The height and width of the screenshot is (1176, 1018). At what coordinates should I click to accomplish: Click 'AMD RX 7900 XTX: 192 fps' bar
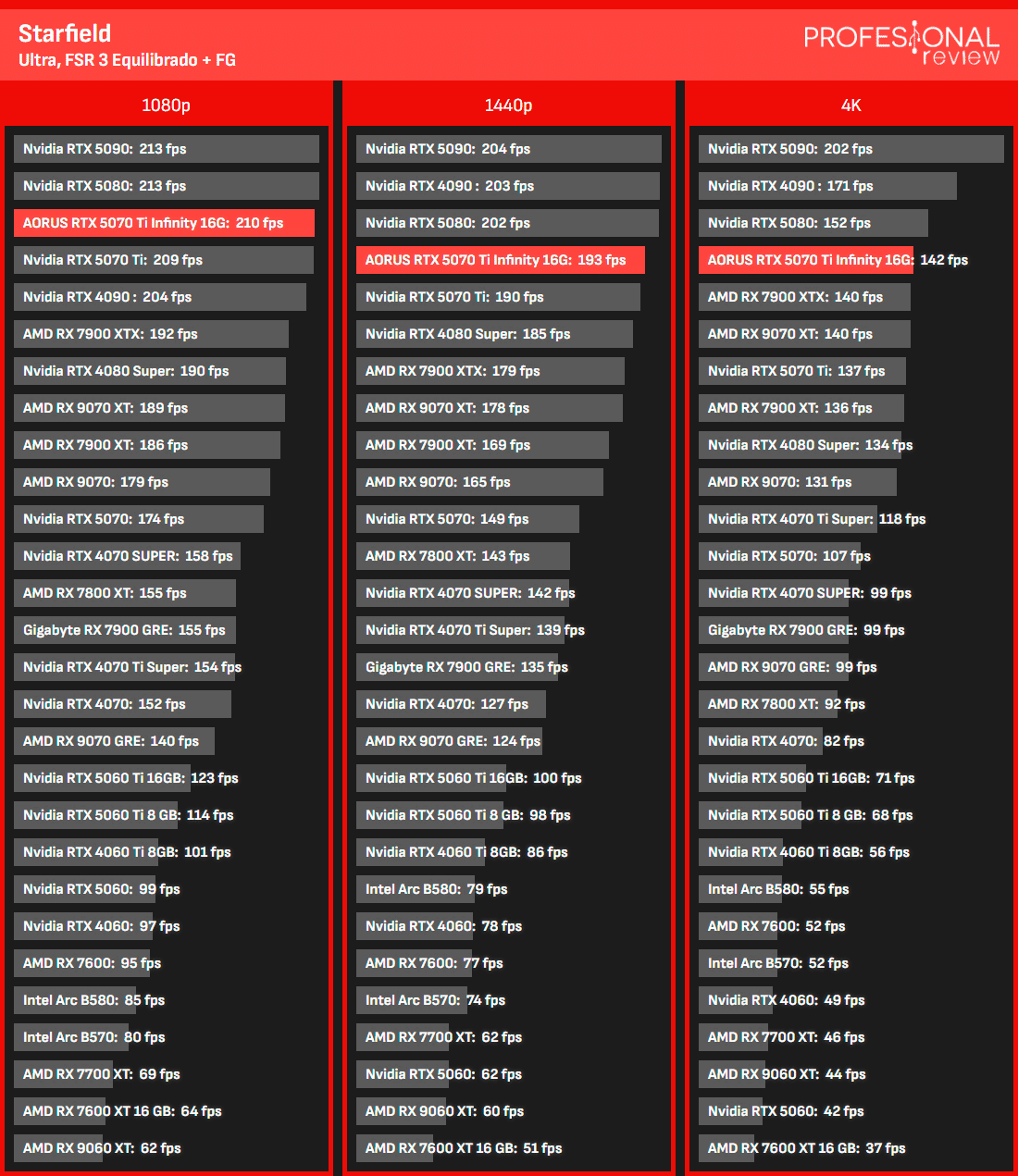tap(151, 334)
